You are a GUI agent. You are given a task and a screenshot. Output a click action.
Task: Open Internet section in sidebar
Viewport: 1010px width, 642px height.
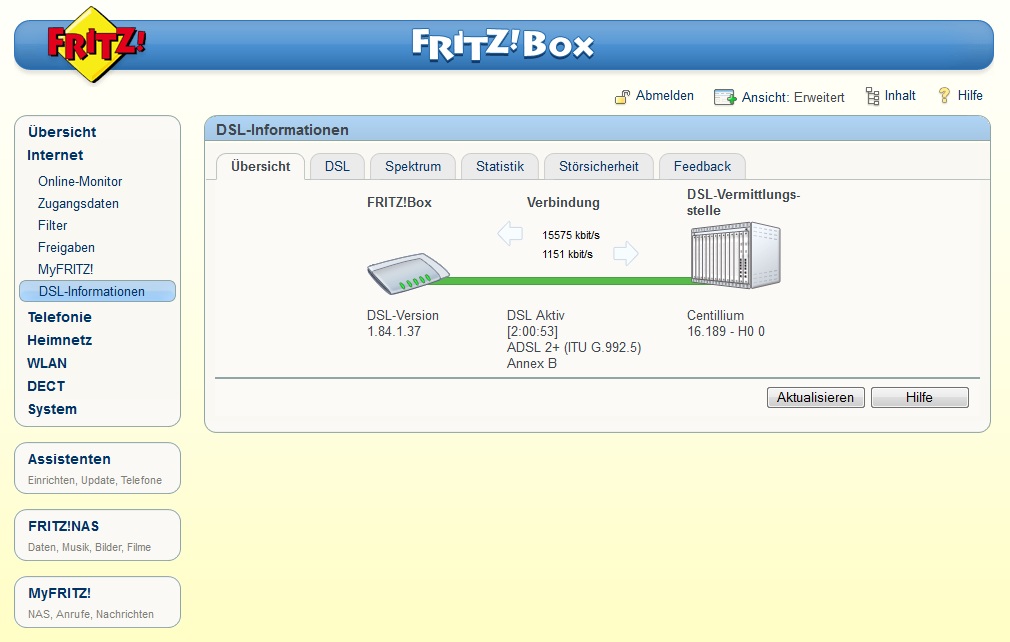pyautogui.click(x=55, y=155)
